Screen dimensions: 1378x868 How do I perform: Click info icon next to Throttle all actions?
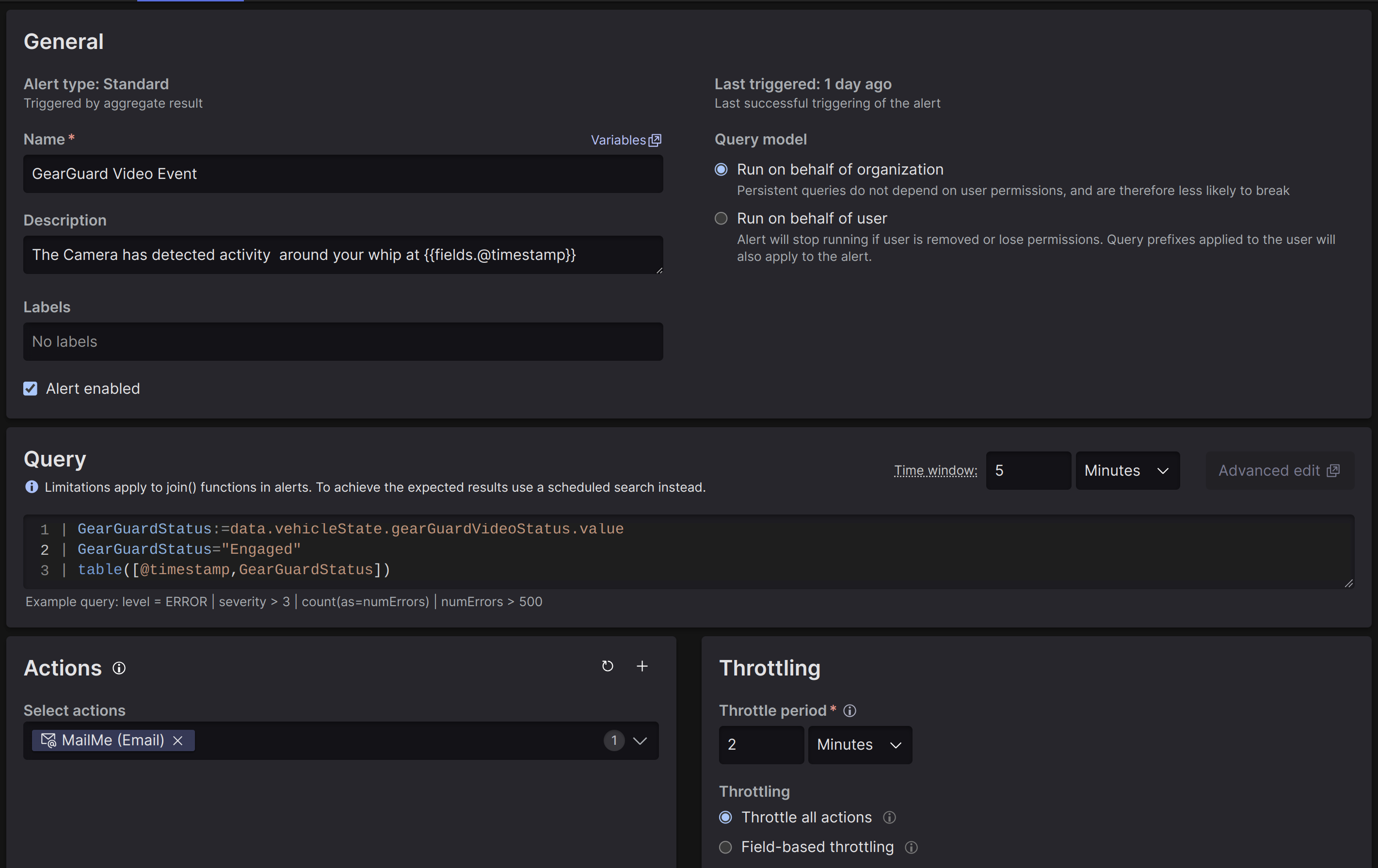889,818
